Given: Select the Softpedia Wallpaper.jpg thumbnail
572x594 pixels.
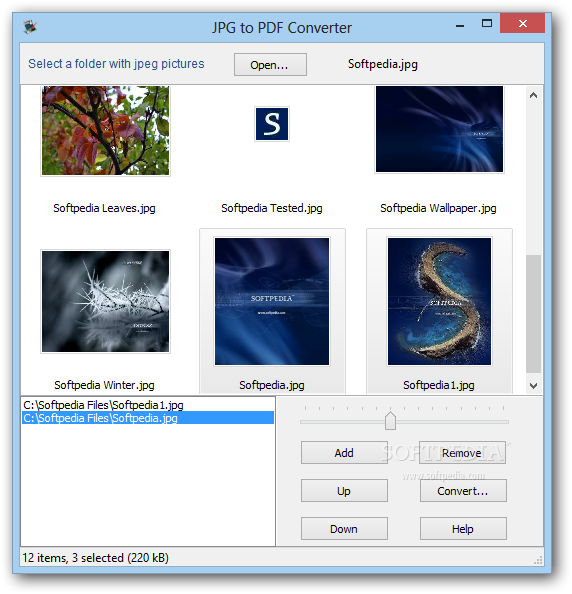Looking at the screenshot, I should 439,129.
